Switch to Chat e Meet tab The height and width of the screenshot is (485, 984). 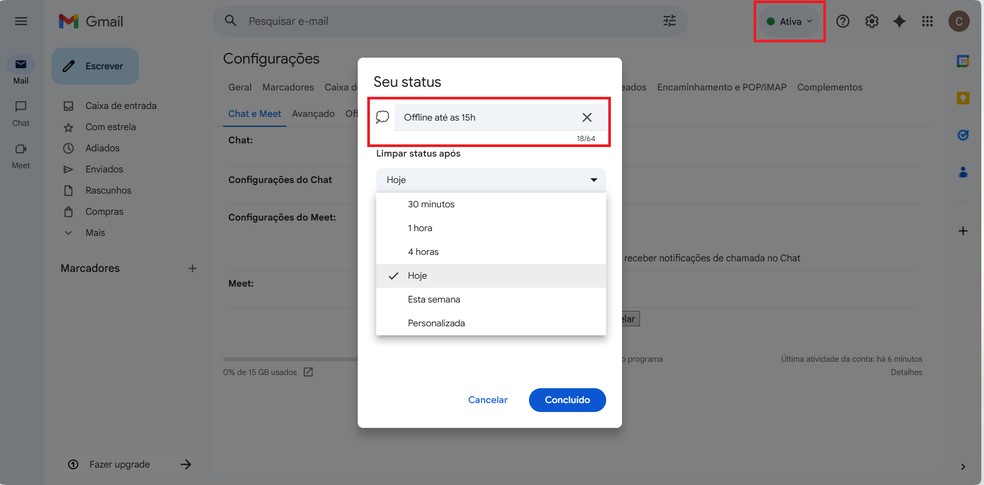(255, 114)
